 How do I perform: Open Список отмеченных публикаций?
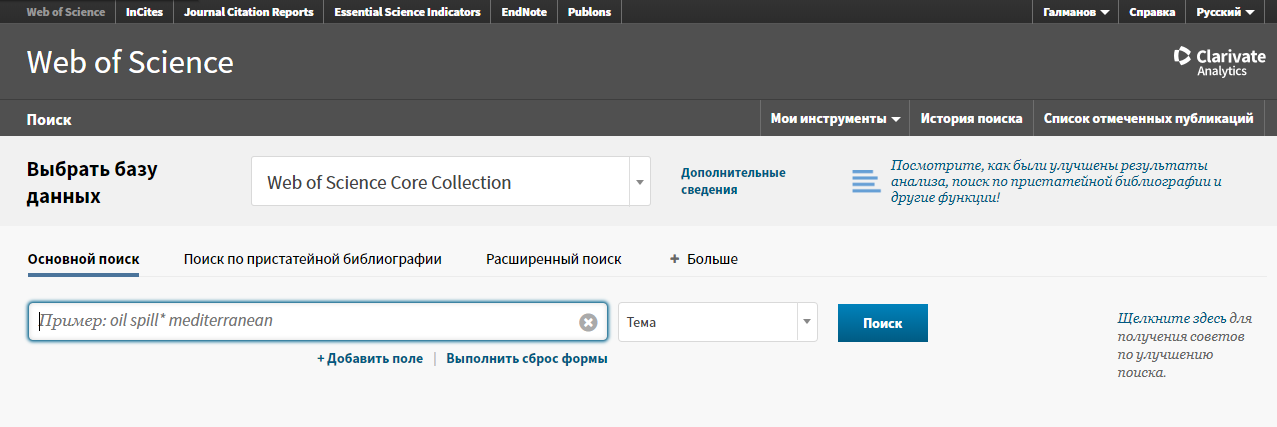pos(1148,118)
